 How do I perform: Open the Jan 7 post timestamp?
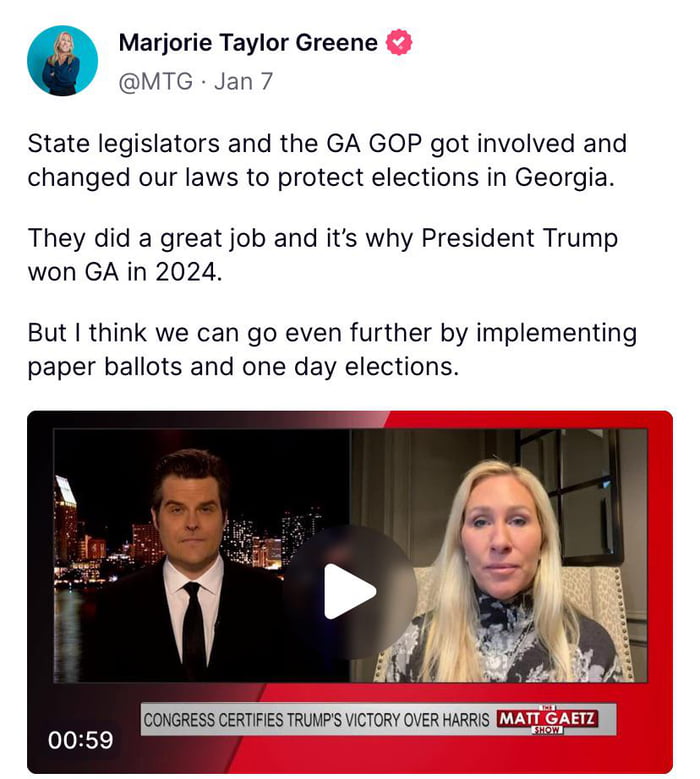(243, 81)
